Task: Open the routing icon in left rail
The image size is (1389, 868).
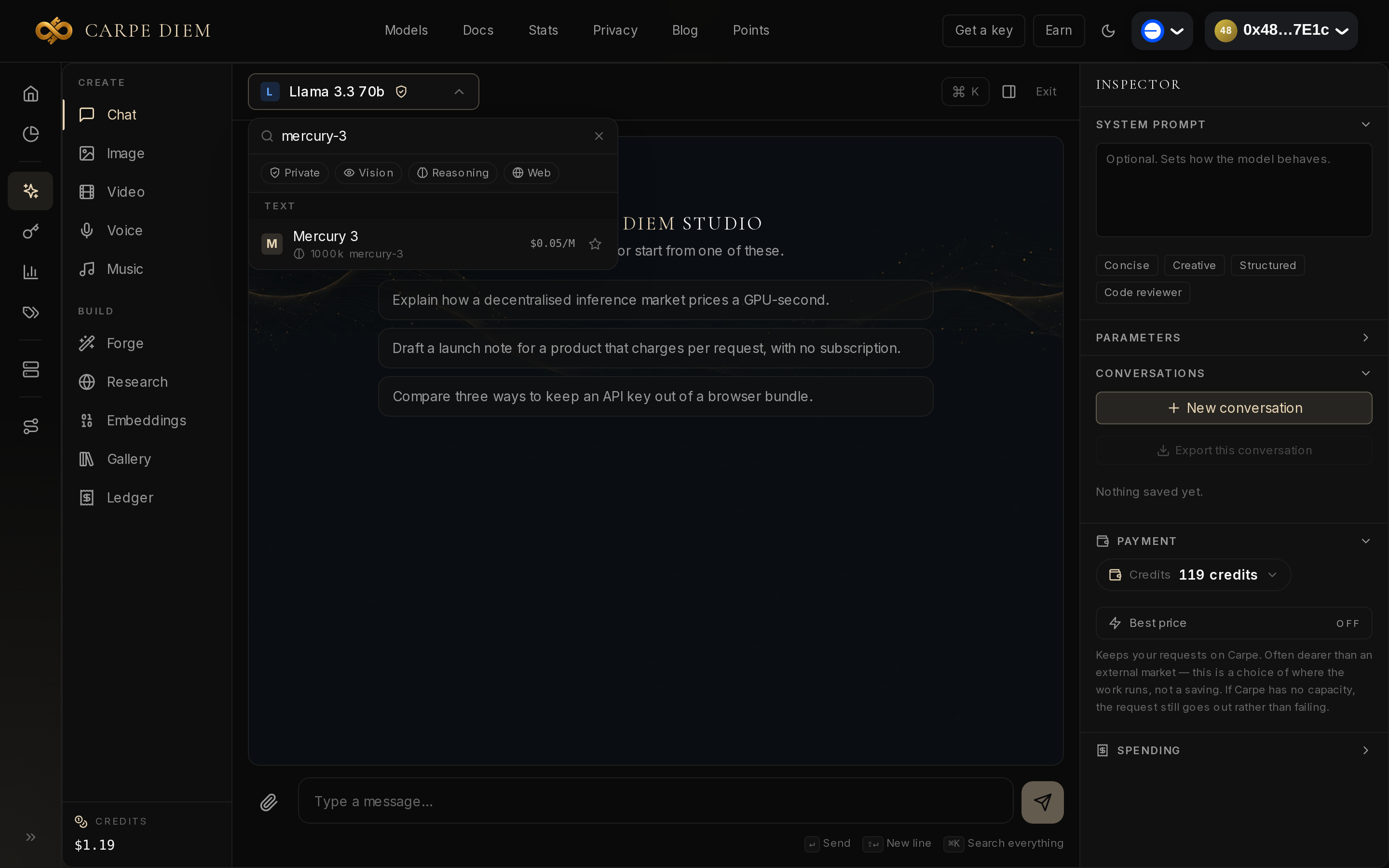Action: click(30, 426)
